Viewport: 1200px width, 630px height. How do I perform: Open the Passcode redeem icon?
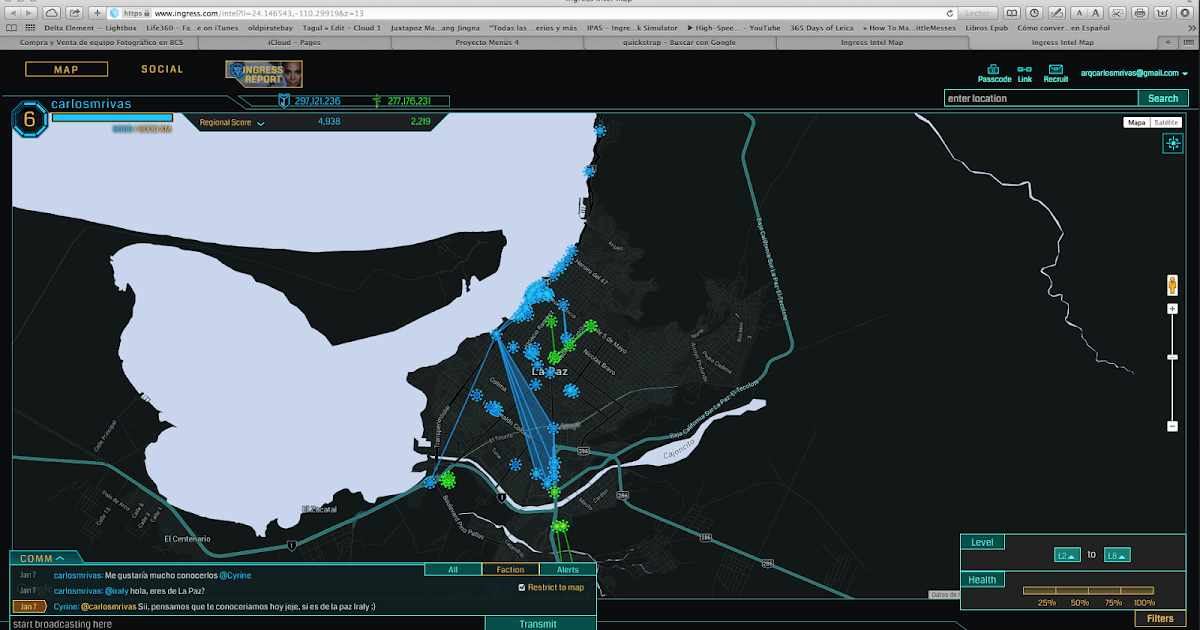(x=993, y=69)
